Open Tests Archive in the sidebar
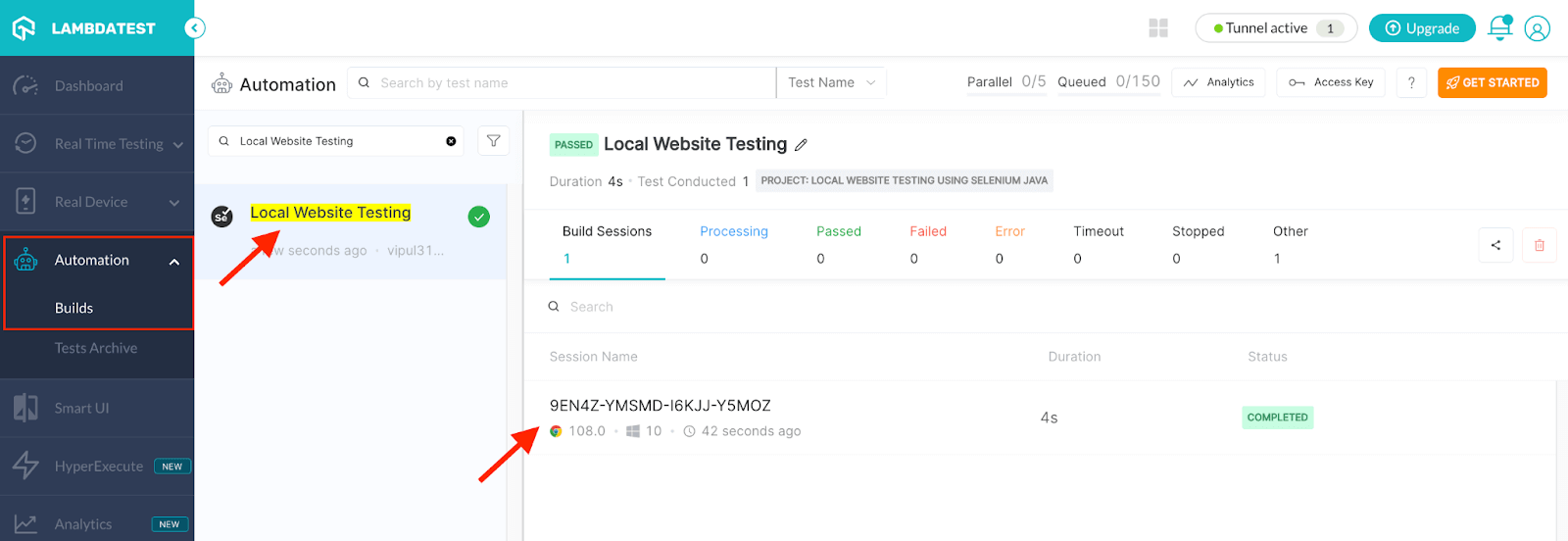1568x541 pixels. [96, 348]
